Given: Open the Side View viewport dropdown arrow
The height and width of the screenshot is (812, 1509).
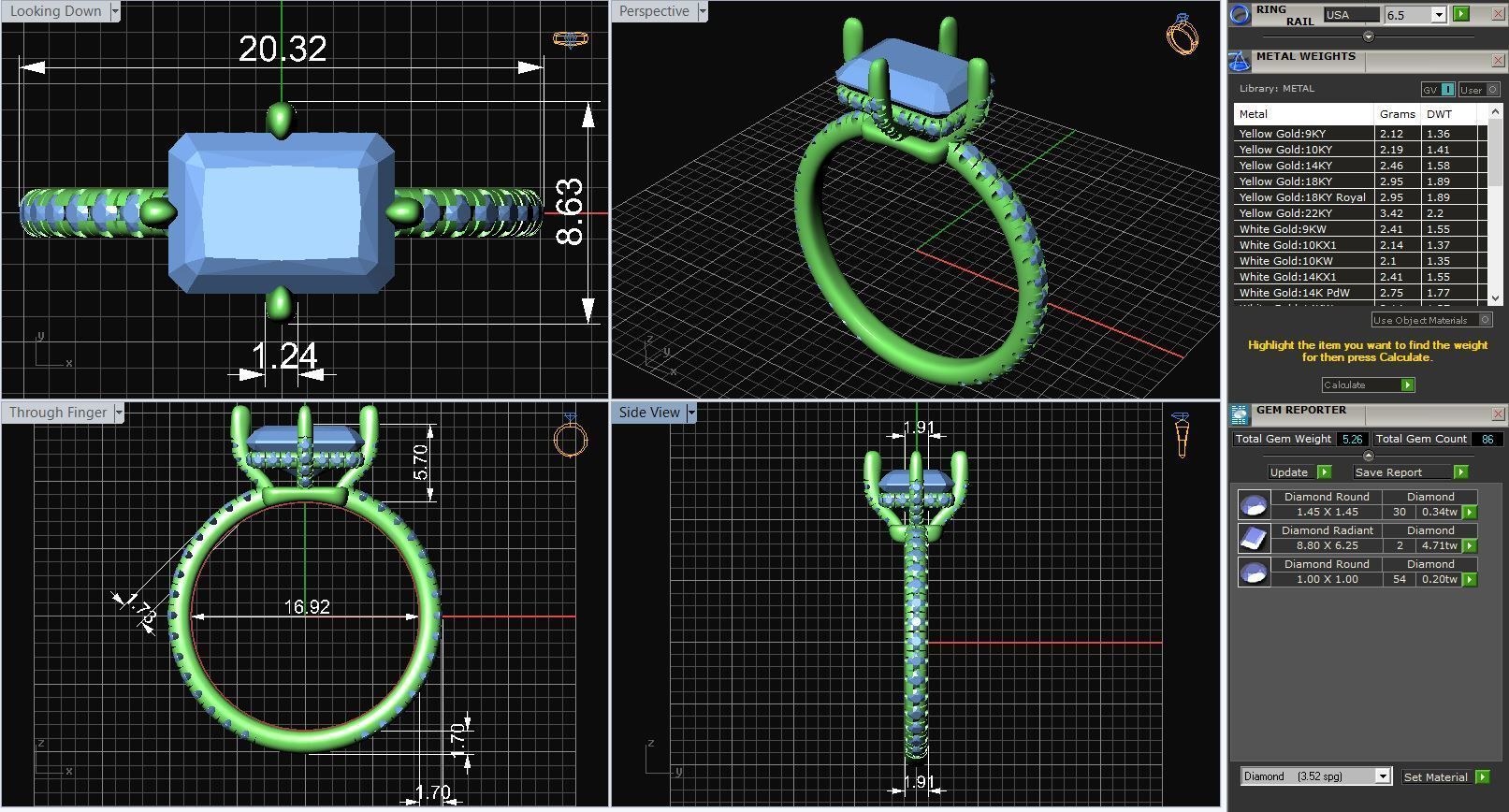Looking at the screenshot, I should coord(691,413).
